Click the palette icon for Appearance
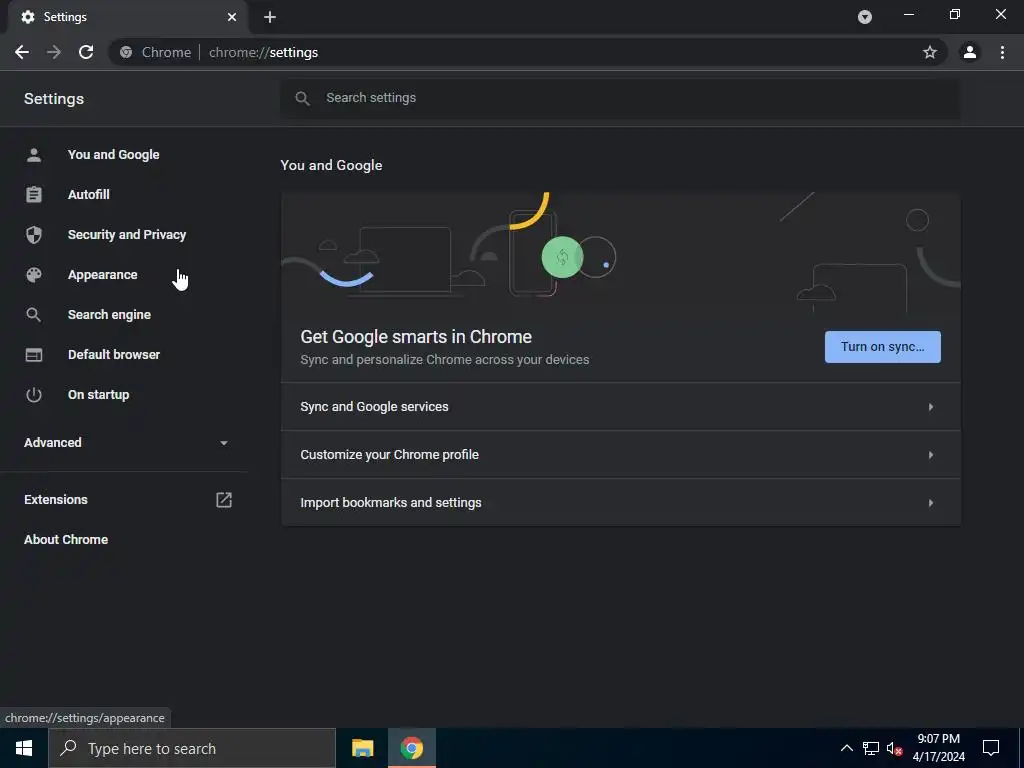Image resolution: width=1024 pixels, height=768 pixels. [x=34, y=275]
